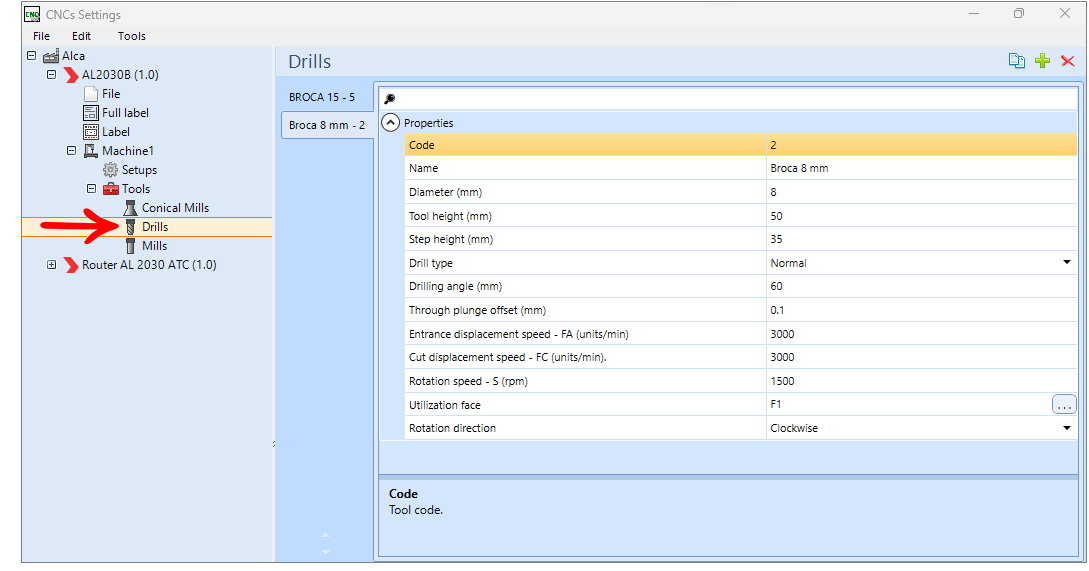The image size is (1089, 571).
Task: Edit the Cut displacement speed FC value
Action: (922, 357)
